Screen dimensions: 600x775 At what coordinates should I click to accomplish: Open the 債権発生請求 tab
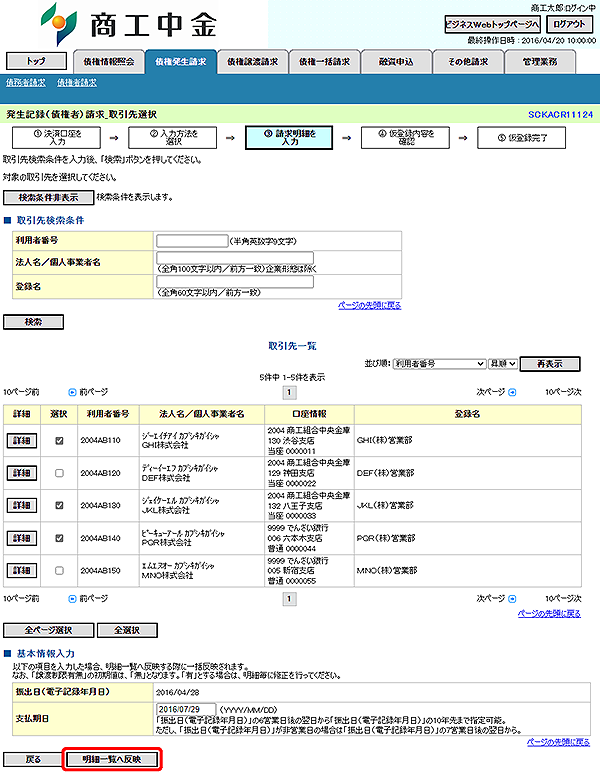(x=181, y=62)
